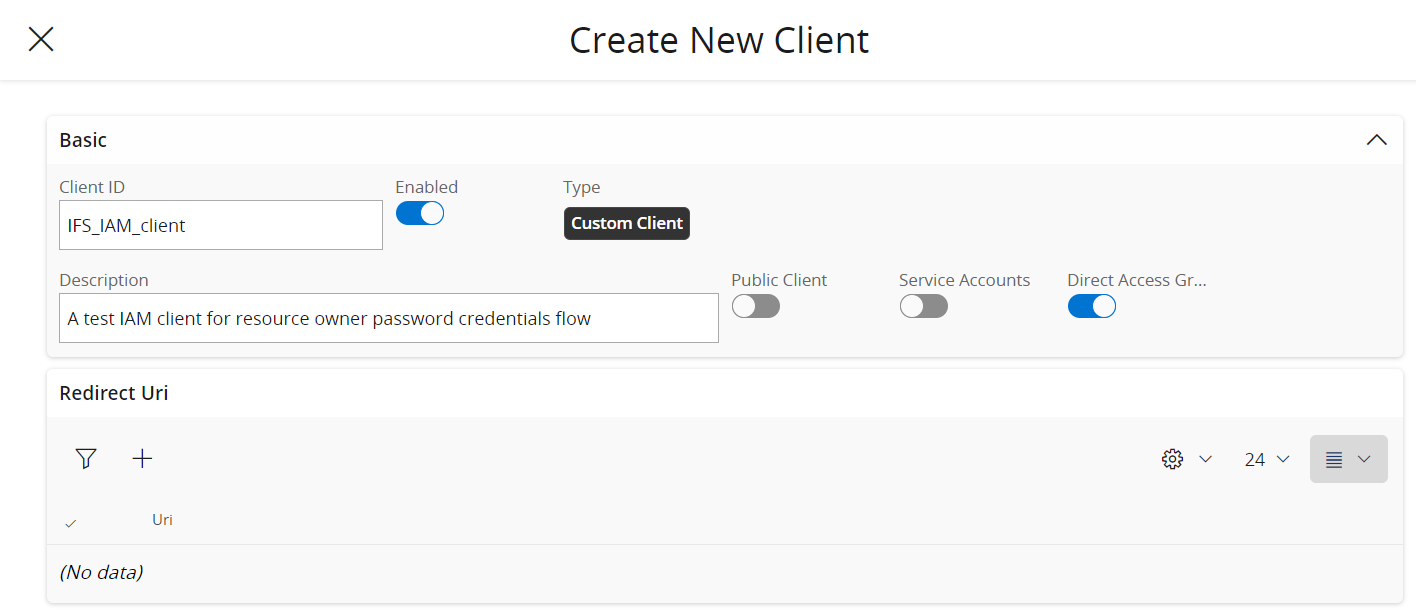Open the gear dropdown arrow
This screenshot has height=612, width=1416.
coord(1205,459)
